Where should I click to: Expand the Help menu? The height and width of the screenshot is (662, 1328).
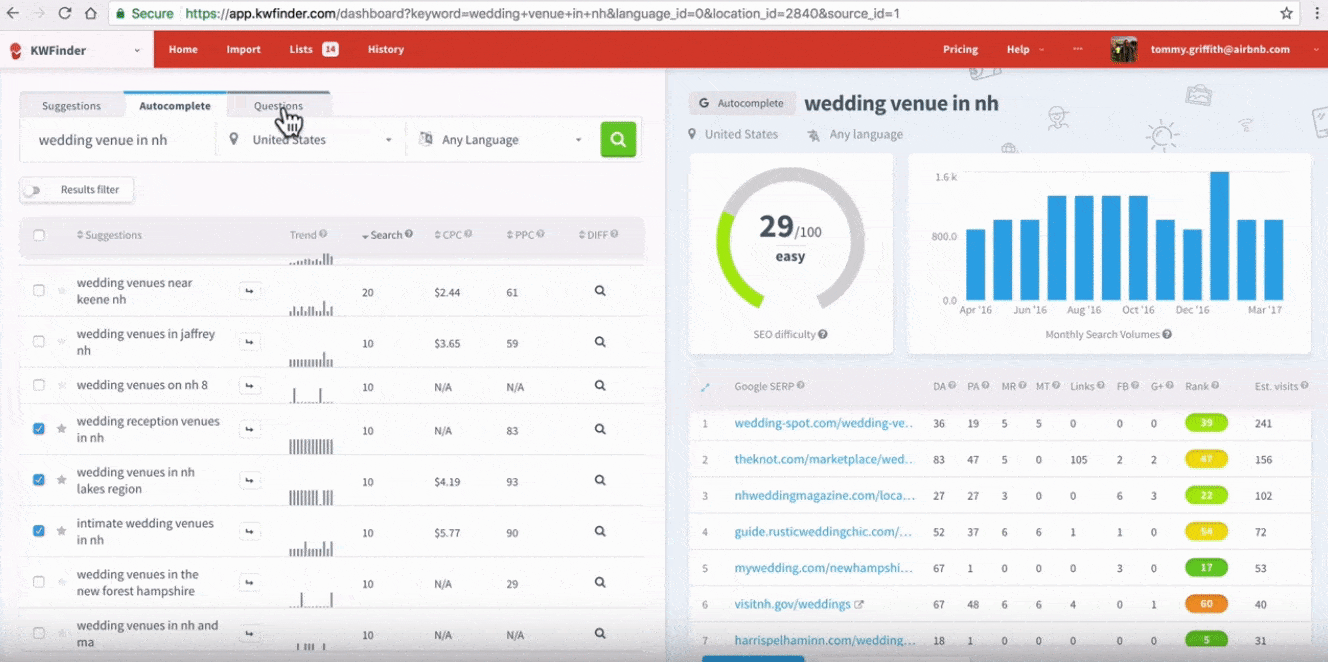coord(1024,49)
